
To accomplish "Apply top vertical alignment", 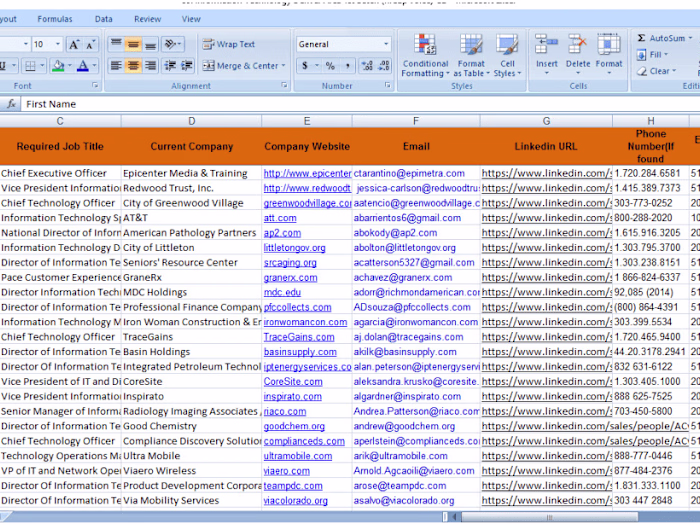I will click(116, 44).
